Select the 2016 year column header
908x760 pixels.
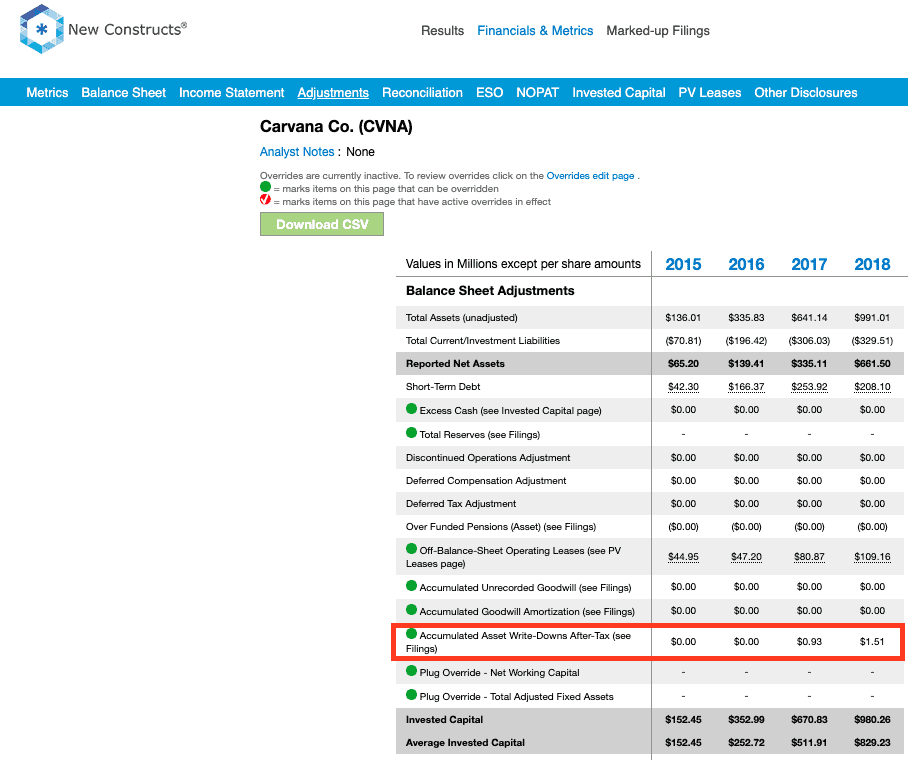tap(746, 265)
